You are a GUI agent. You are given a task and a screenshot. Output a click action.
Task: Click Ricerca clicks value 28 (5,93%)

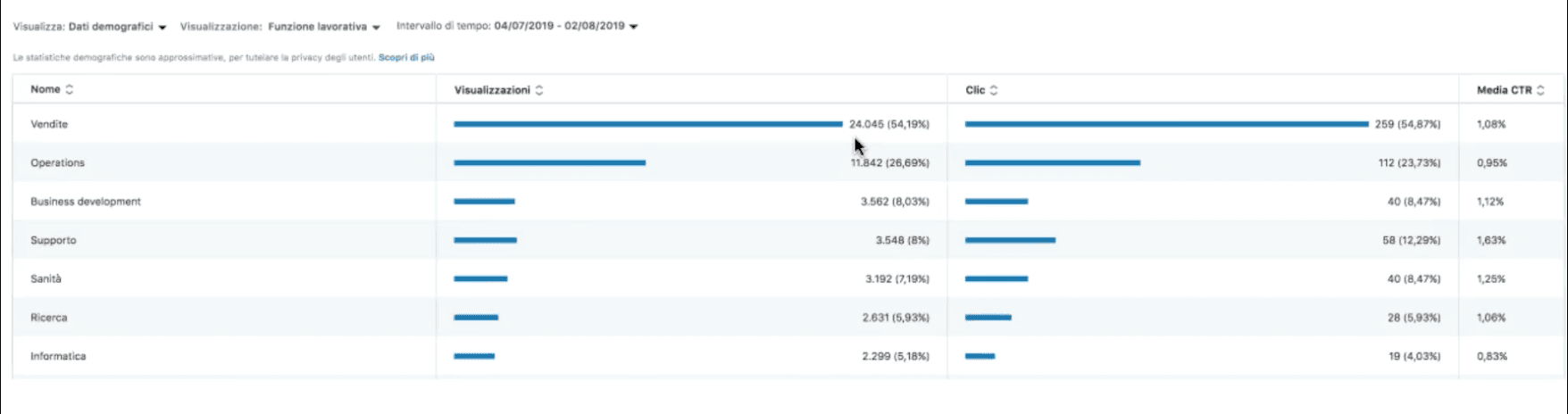[1414, 318]
